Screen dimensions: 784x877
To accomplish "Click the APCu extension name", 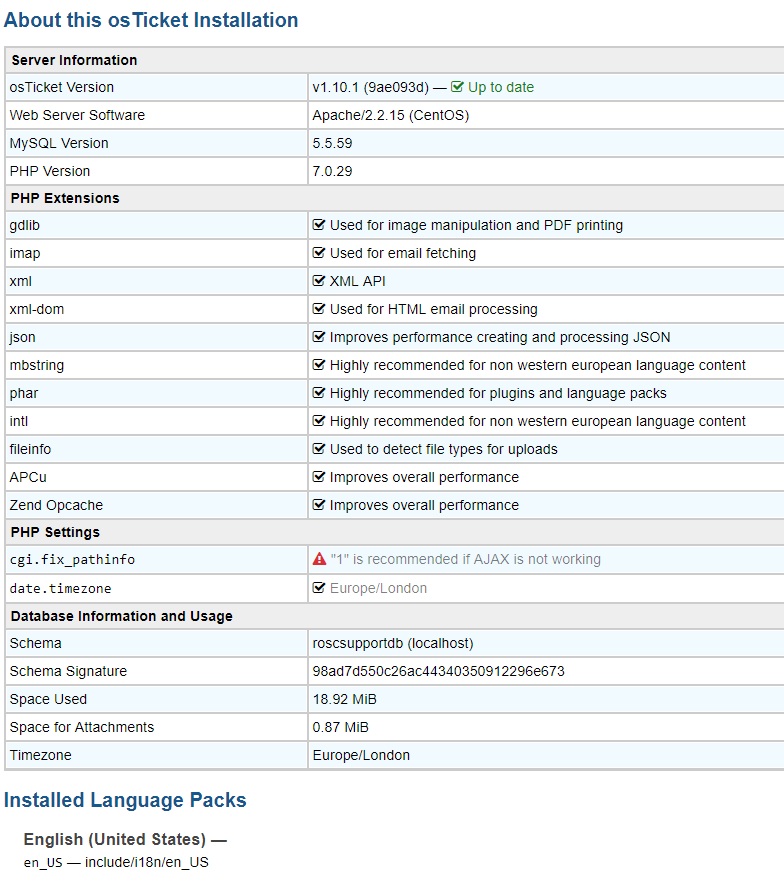I will [28, 477].
